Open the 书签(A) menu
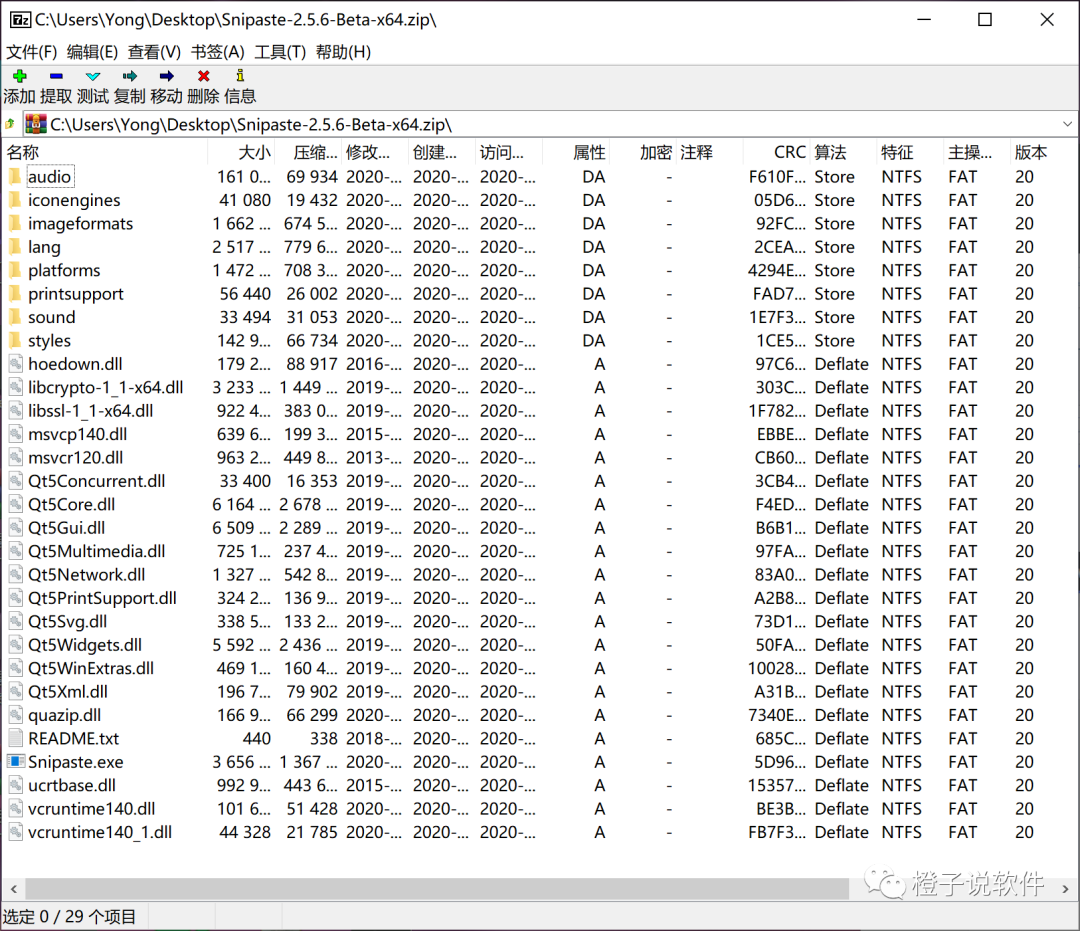The height and width of the screenshot is (931, 1080). point(218,52)
